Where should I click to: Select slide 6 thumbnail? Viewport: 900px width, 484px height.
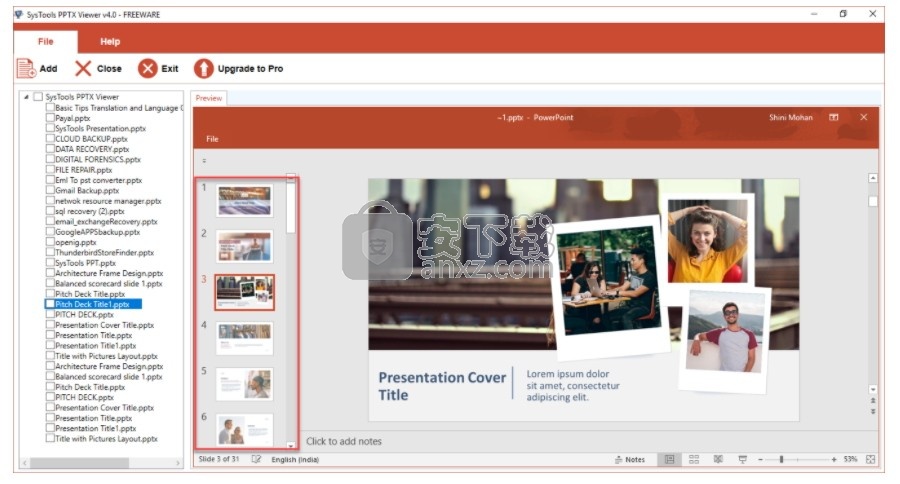[x=244, y=429]
